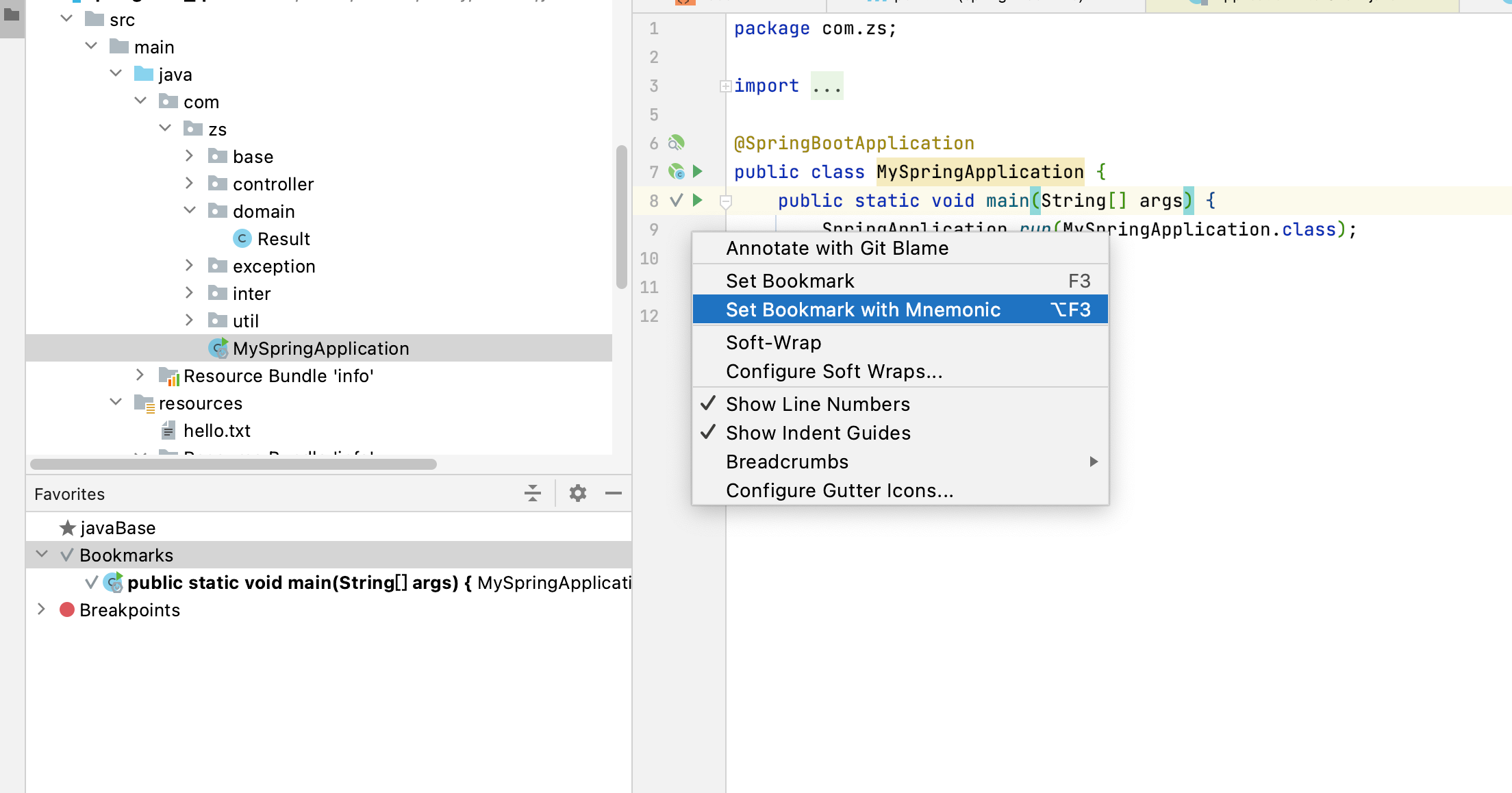This screenshot has width=1512, height=793.
Task: Click the run arrow on class line 7
Action: point(697,171)
